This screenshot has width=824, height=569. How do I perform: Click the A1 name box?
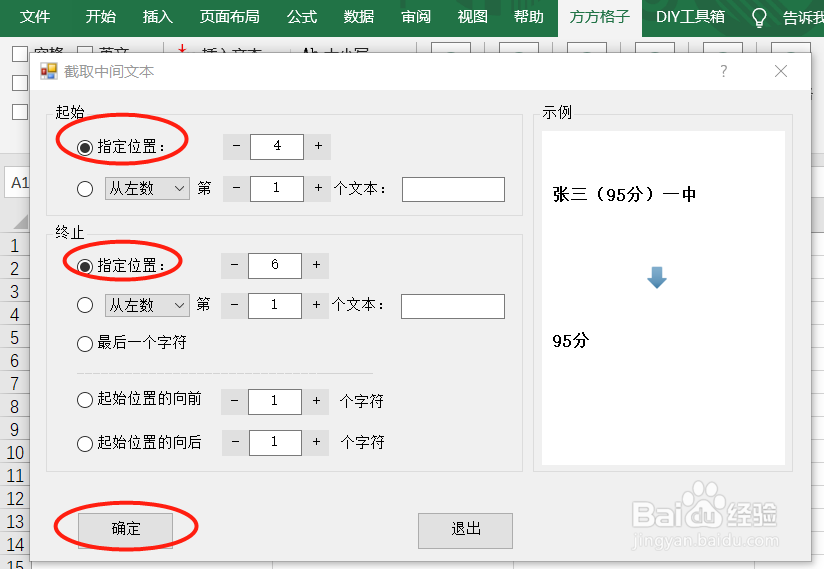coord(18,183)
